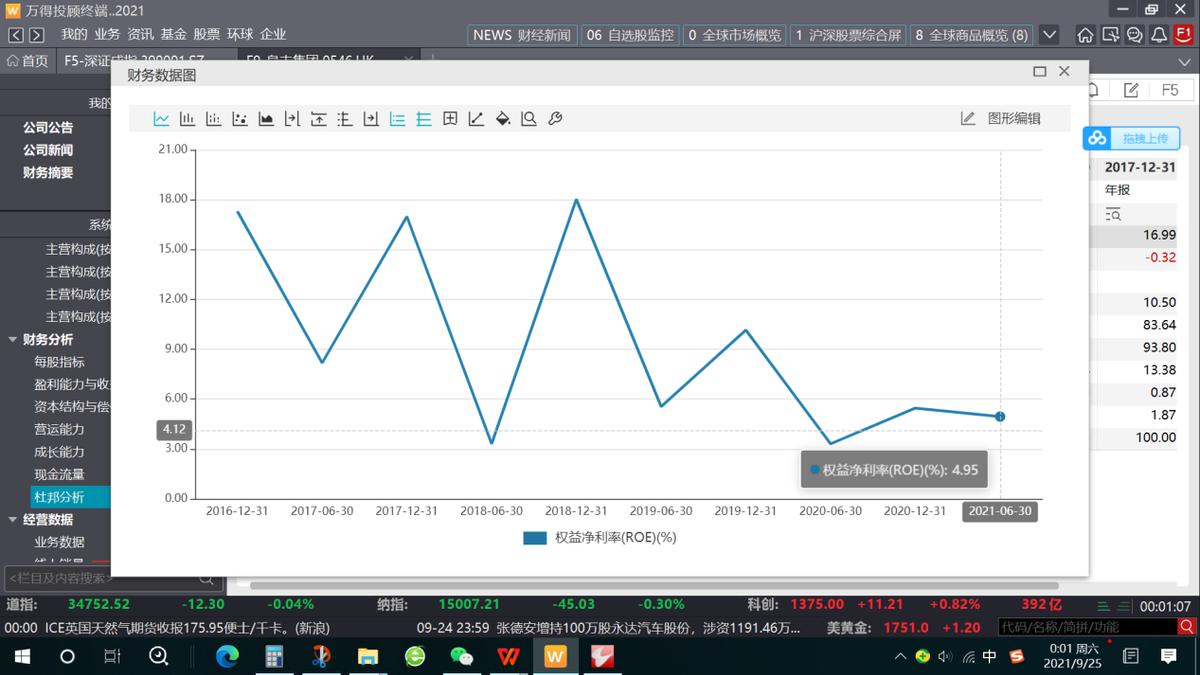This screenshot has width=1200, height=675.
Task: Open 06 自选股监控 shortcut
Action: click(x=630, y=35)
